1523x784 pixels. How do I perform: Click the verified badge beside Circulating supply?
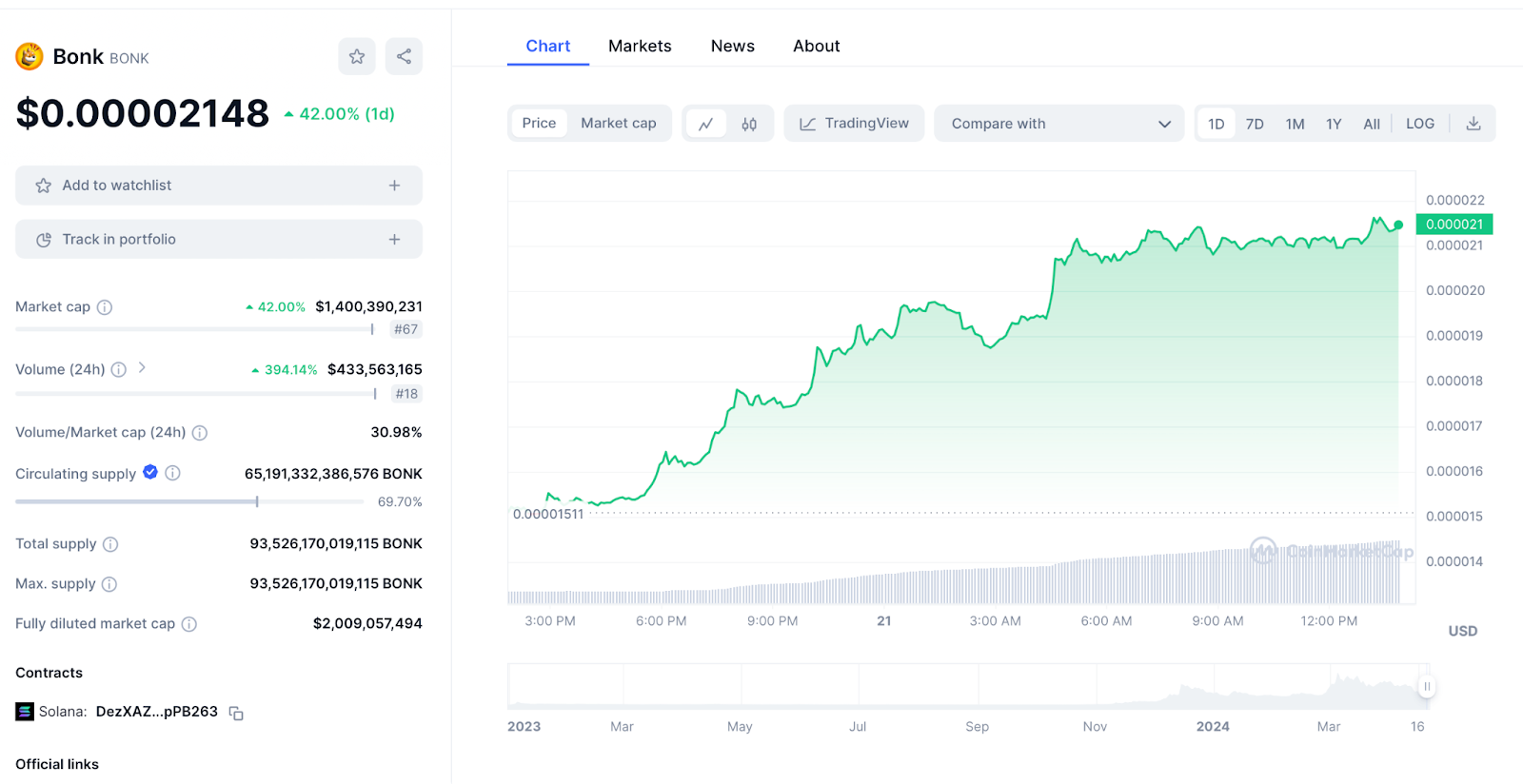tap(150, 472)
